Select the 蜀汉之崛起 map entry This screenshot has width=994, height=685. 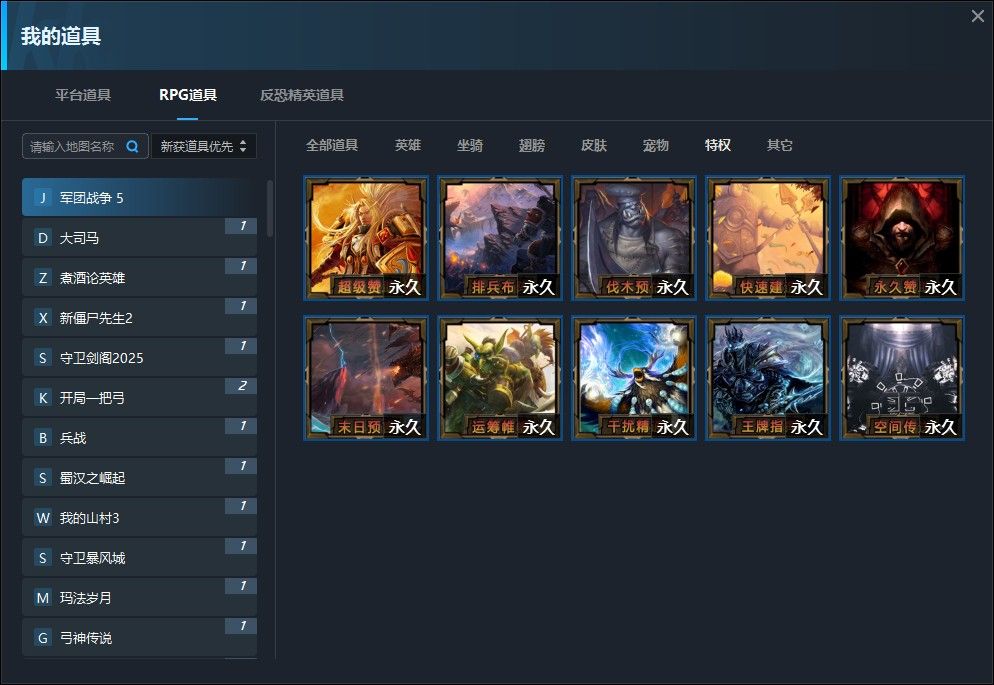[x=139, y=477]
